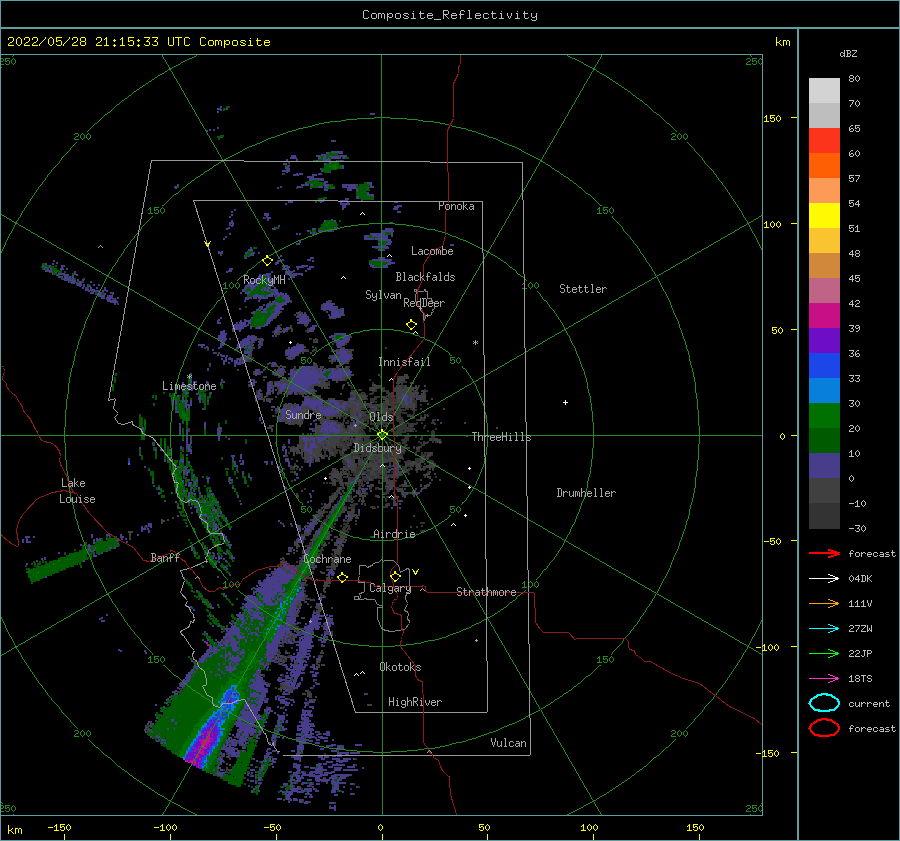Select the orange 111V arrow icon
The height and width of the screenshot is (841, 900).
tap(824, 603)
